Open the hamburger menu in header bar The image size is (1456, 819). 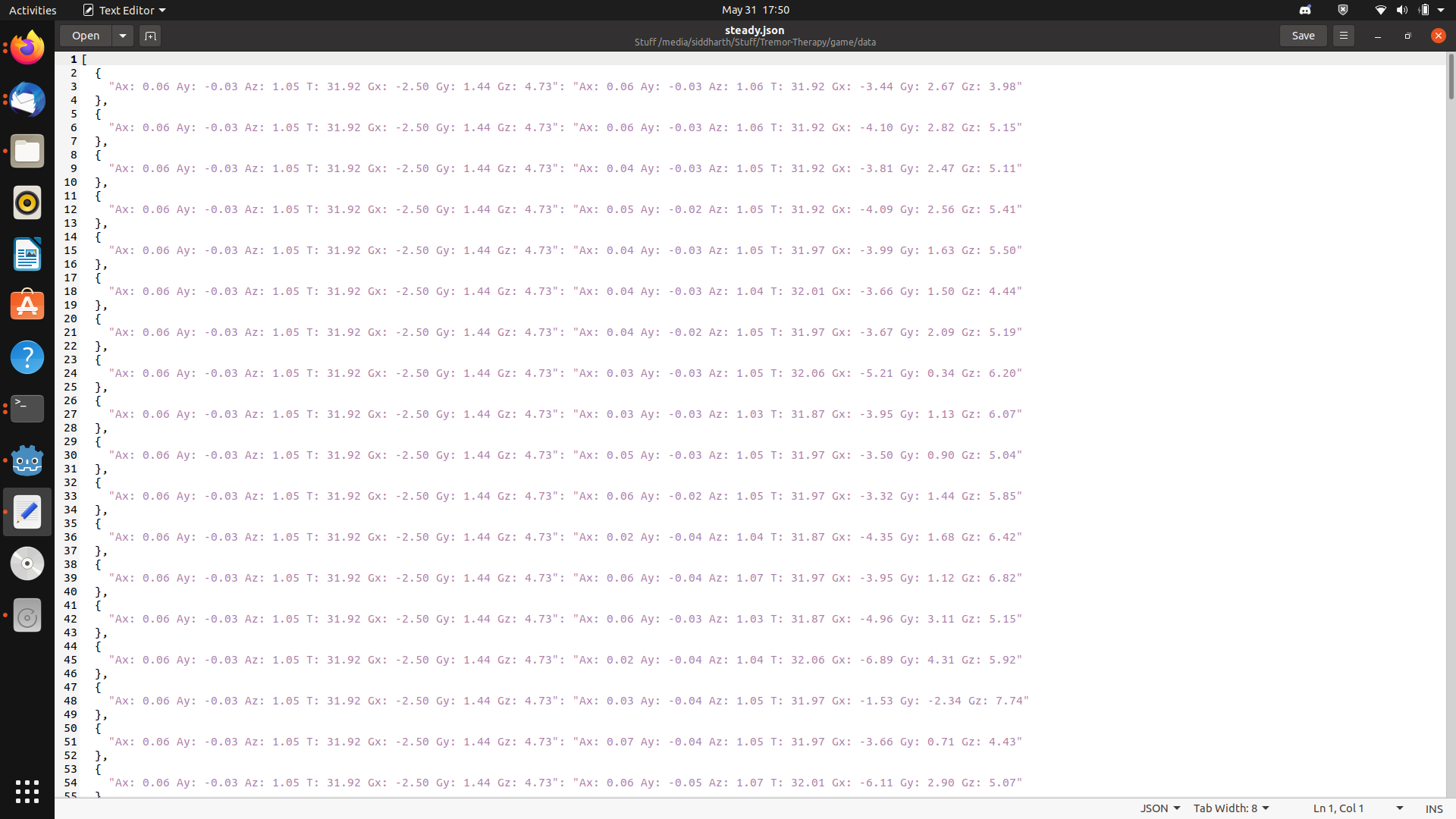point(1343,36)
